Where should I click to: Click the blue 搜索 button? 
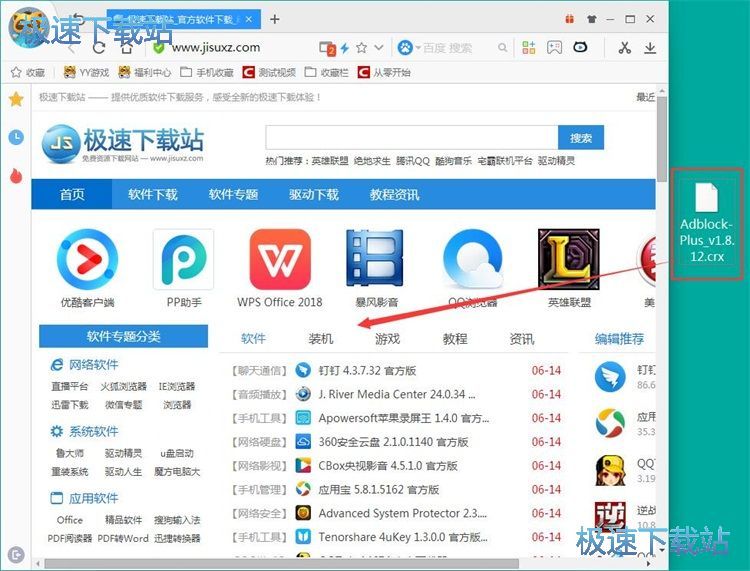581,138
